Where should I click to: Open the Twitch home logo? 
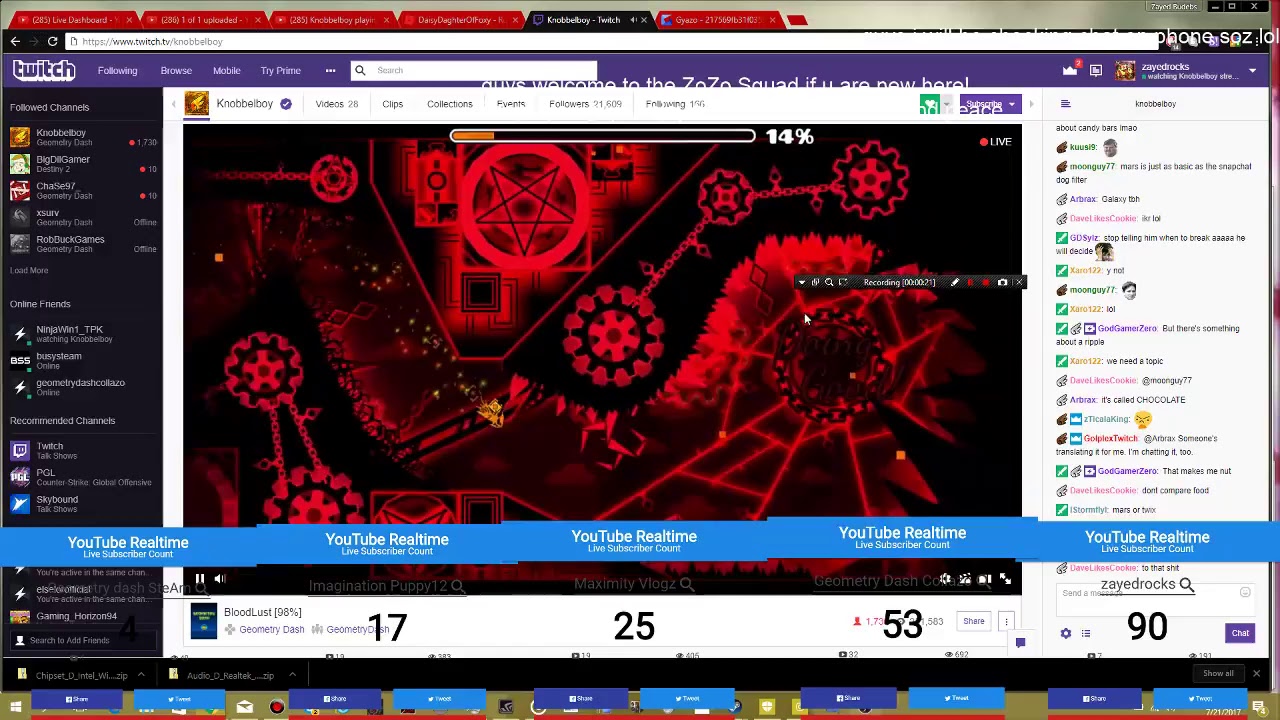click(44, 70)
